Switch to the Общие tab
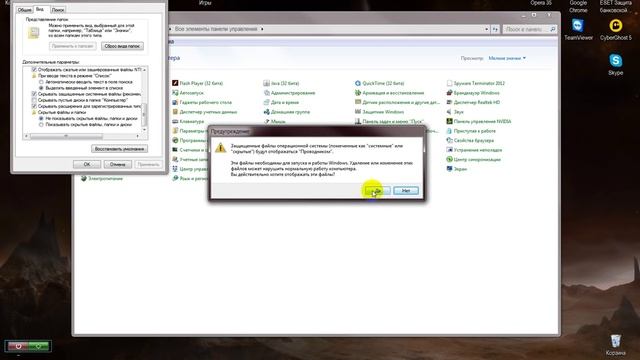Screen dimensions: 640x360 pos(24,10)
